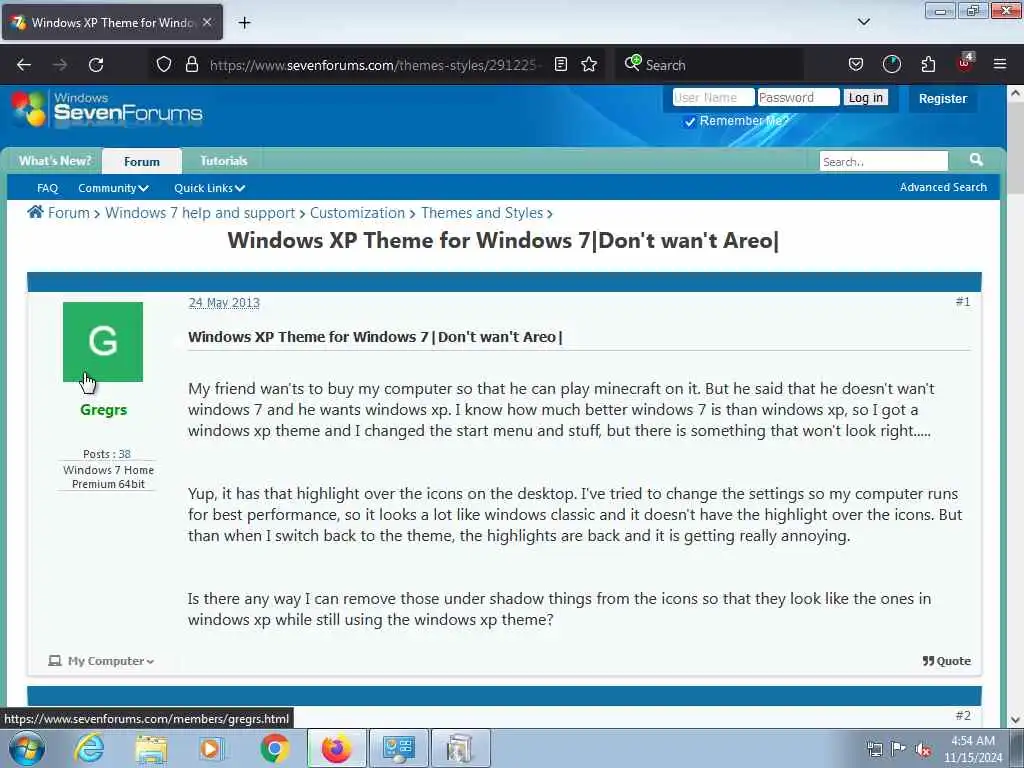Toggle reader view icon in address bar

pos(560,64)
